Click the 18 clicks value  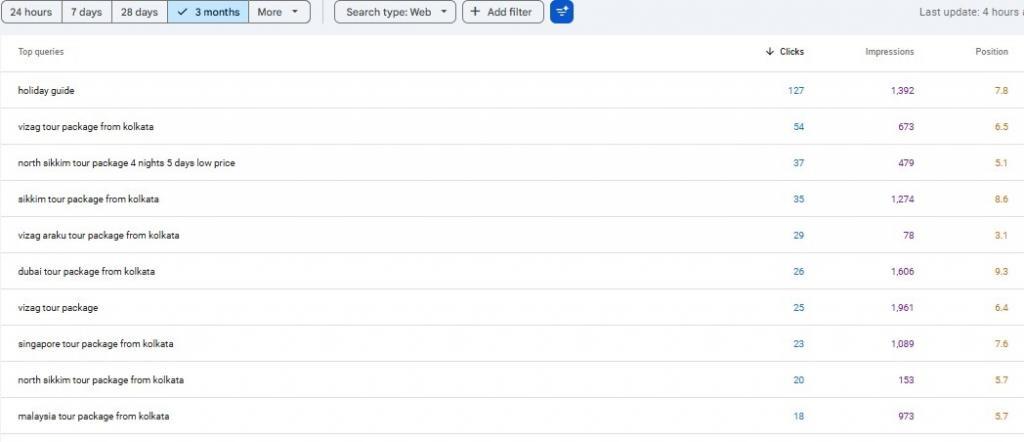(x=799, y=416)
